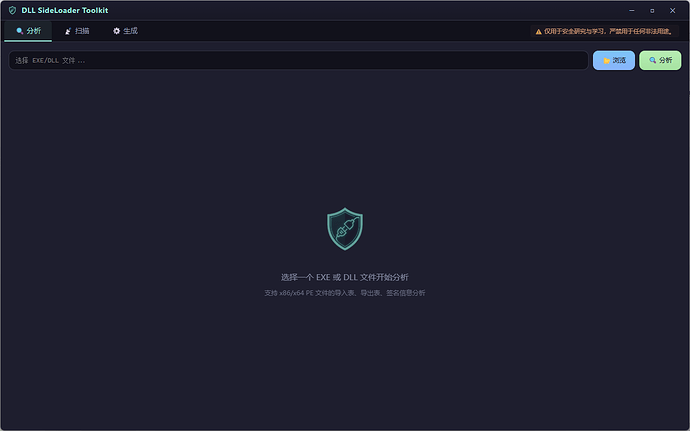Click the gear icon beside 生成
Viewport: 690px width, 431px height.
[x=116, y=31]
